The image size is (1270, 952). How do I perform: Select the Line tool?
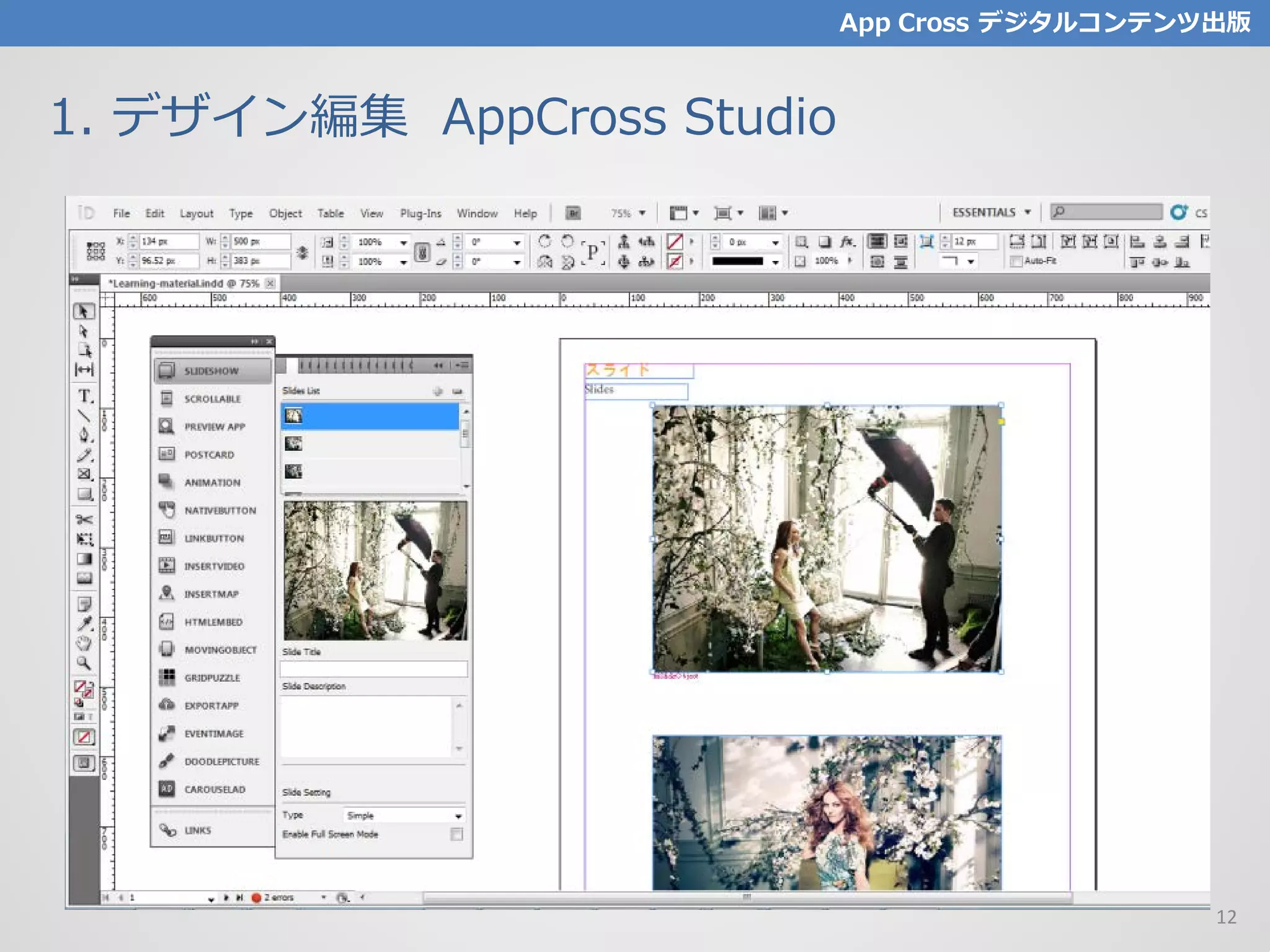tap(84, 415)
